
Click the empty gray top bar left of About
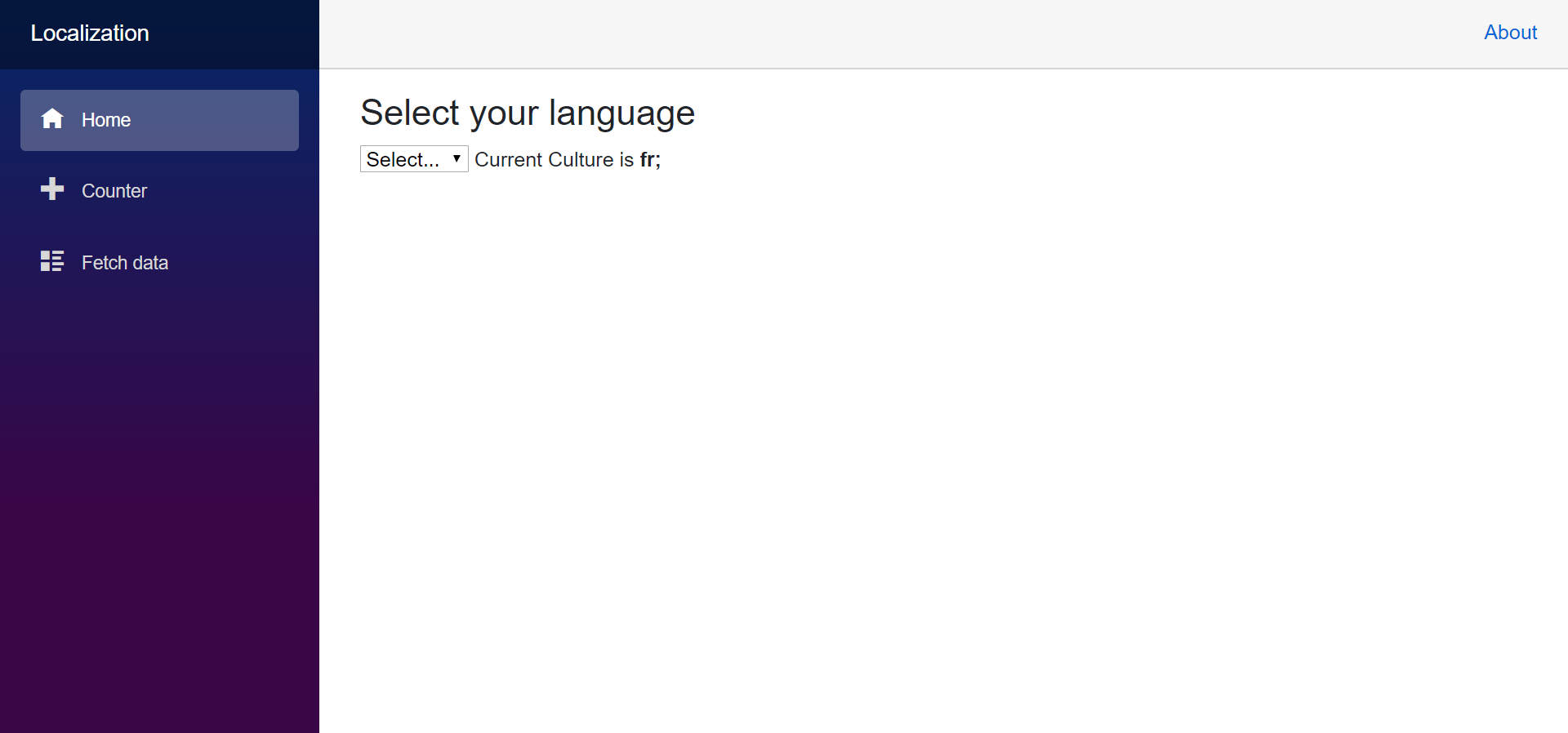click(898, 33)
